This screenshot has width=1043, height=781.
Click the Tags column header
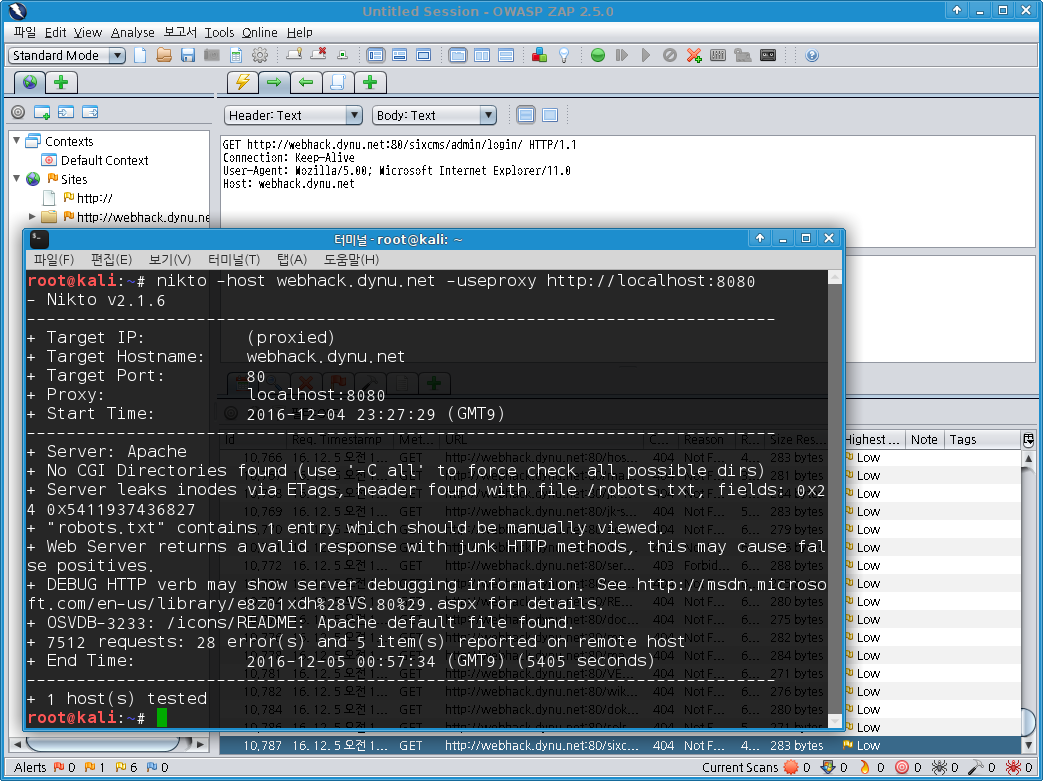982,440
